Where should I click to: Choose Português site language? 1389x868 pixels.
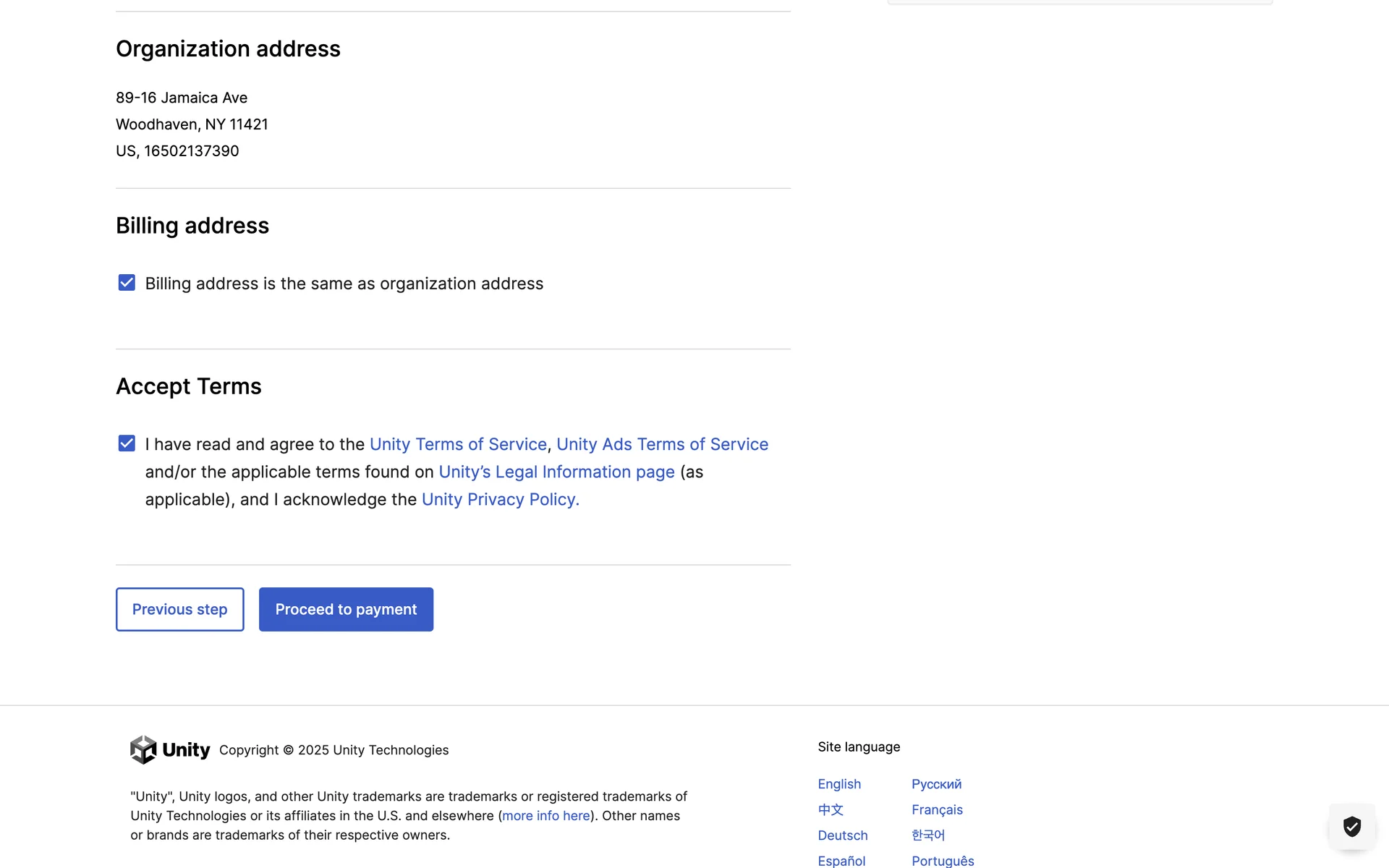coord(943,861)
